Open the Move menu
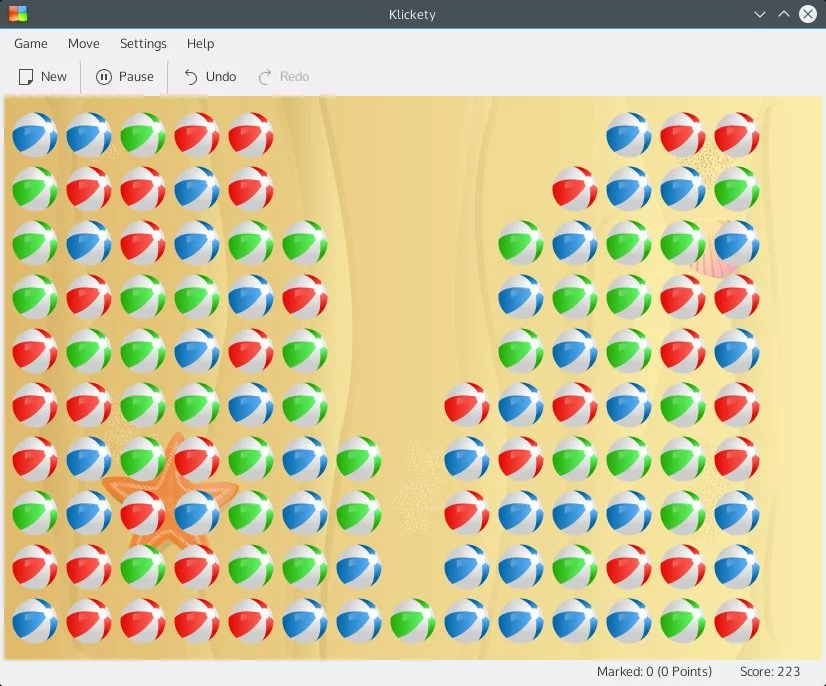Image resolution: width=826 pixels, height=686 pixels. click(x=84, y=44)
